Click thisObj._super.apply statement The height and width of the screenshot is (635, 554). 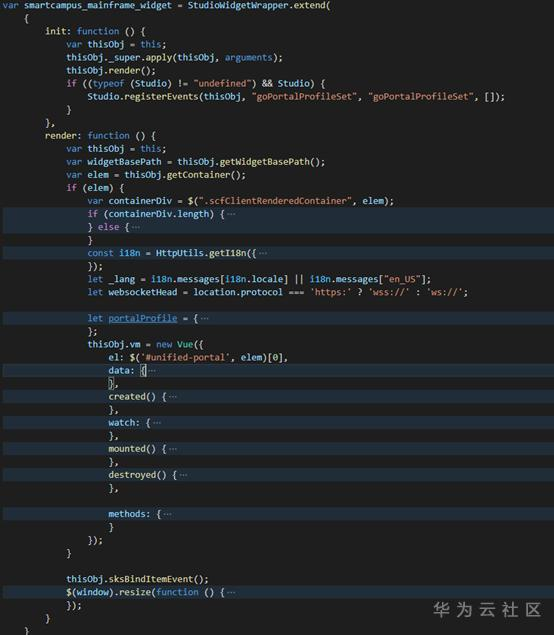coord(175,58)
